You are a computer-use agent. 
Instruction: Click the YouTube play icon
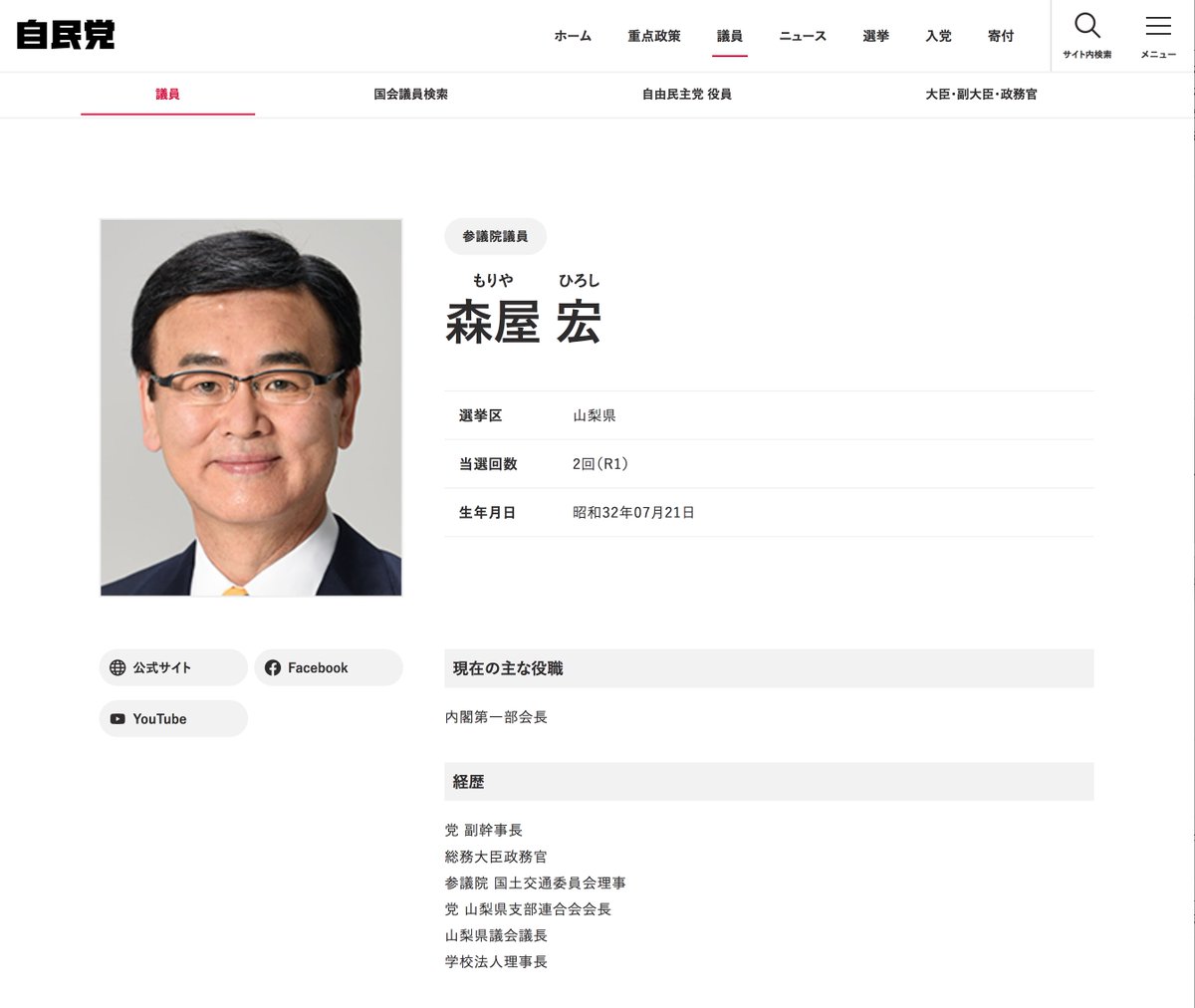(118, 719)
